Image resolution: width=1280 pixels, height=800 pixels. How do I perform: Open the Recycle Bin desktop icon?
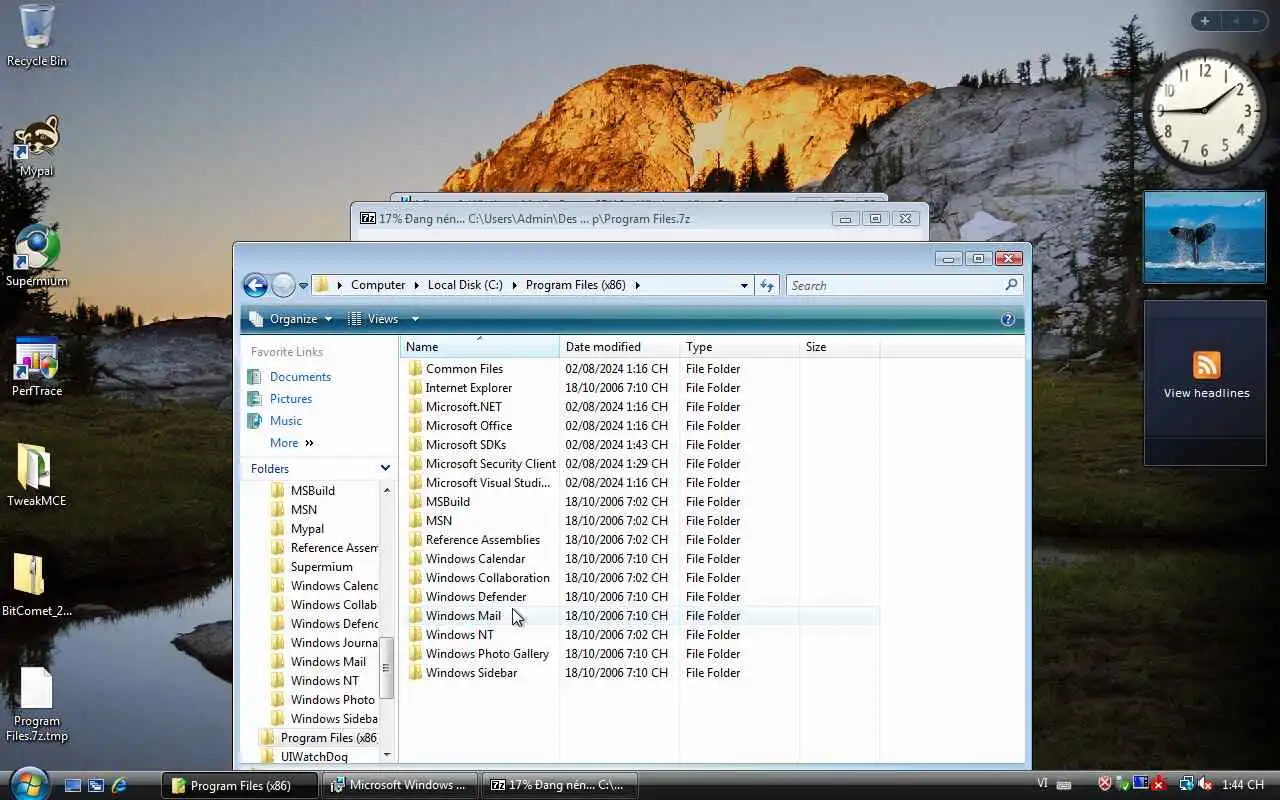37,35
